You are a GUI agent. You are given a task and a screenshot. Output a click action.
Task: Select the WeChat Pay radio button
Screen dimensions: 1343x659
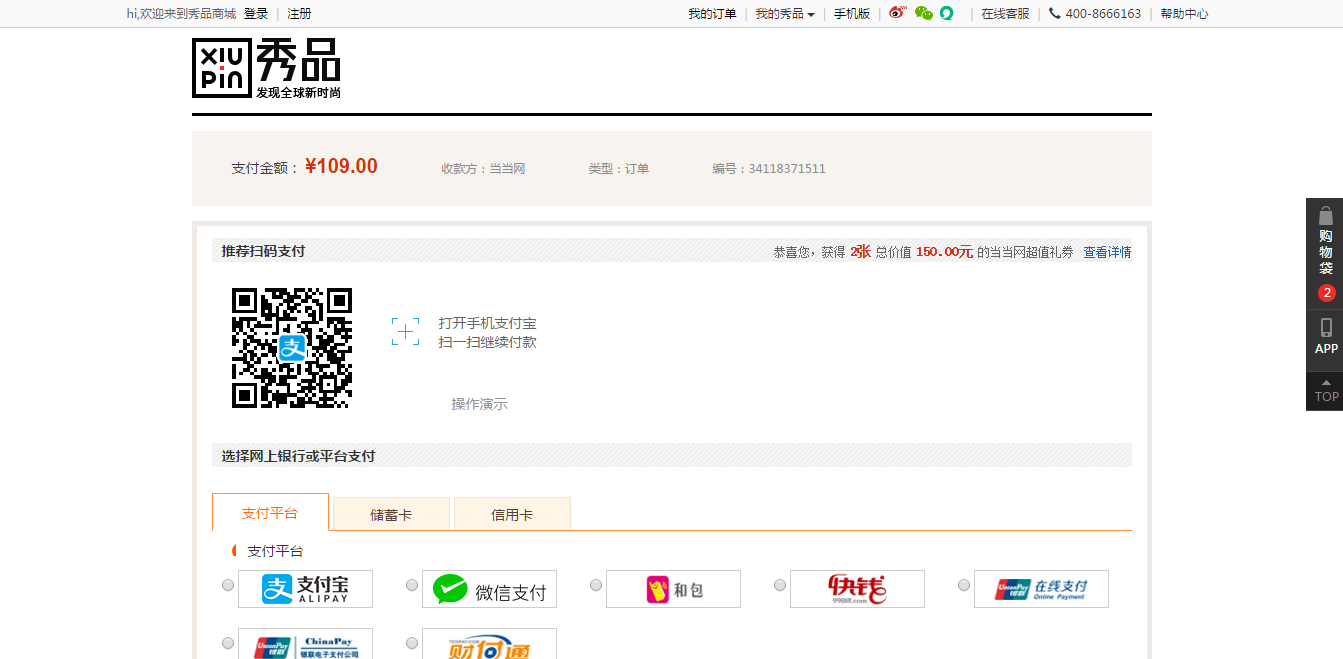412,585
